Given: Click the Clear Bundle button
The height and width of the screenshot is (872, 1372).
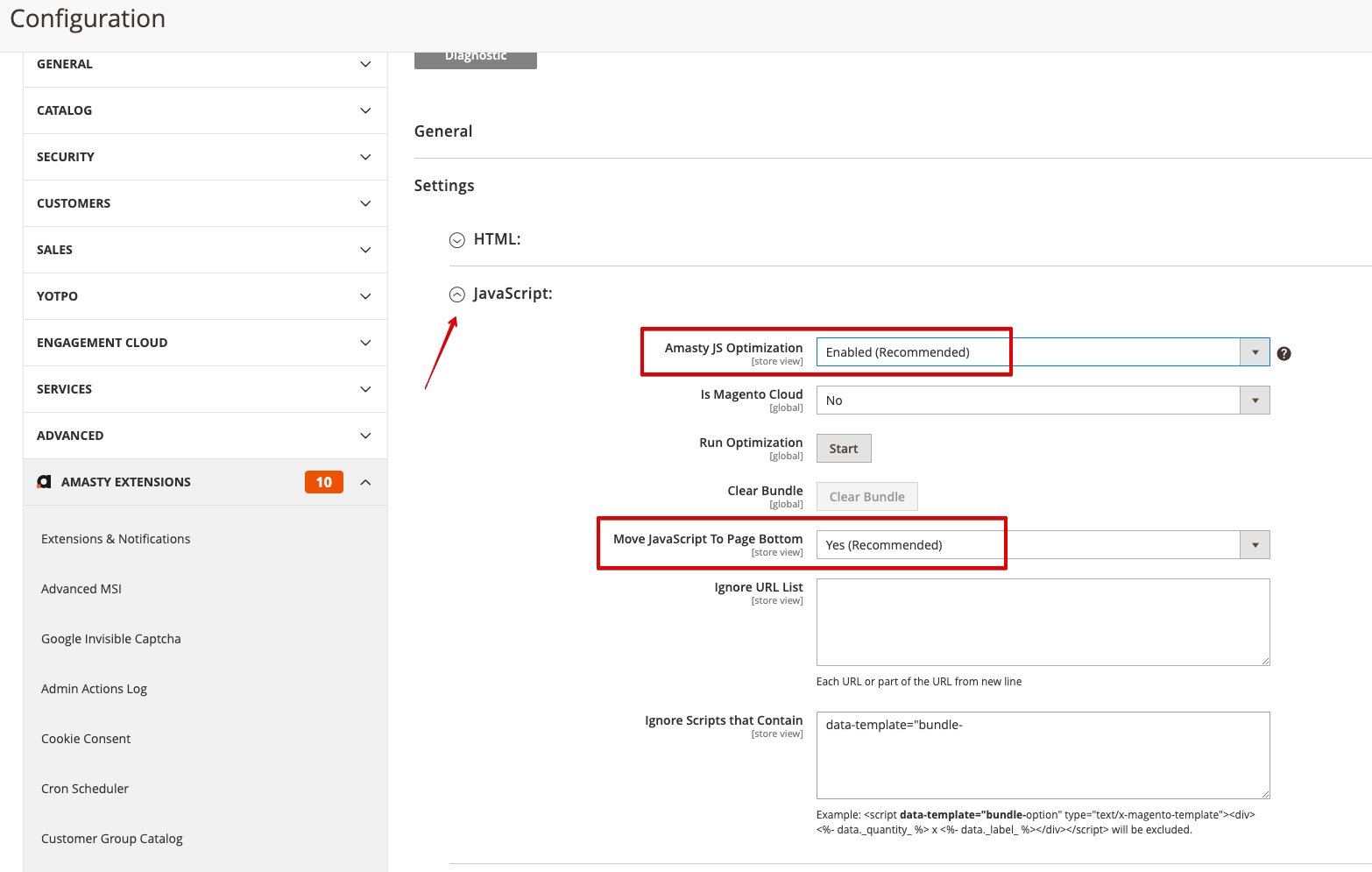Looking at the screenshot, I should (866, 496).
